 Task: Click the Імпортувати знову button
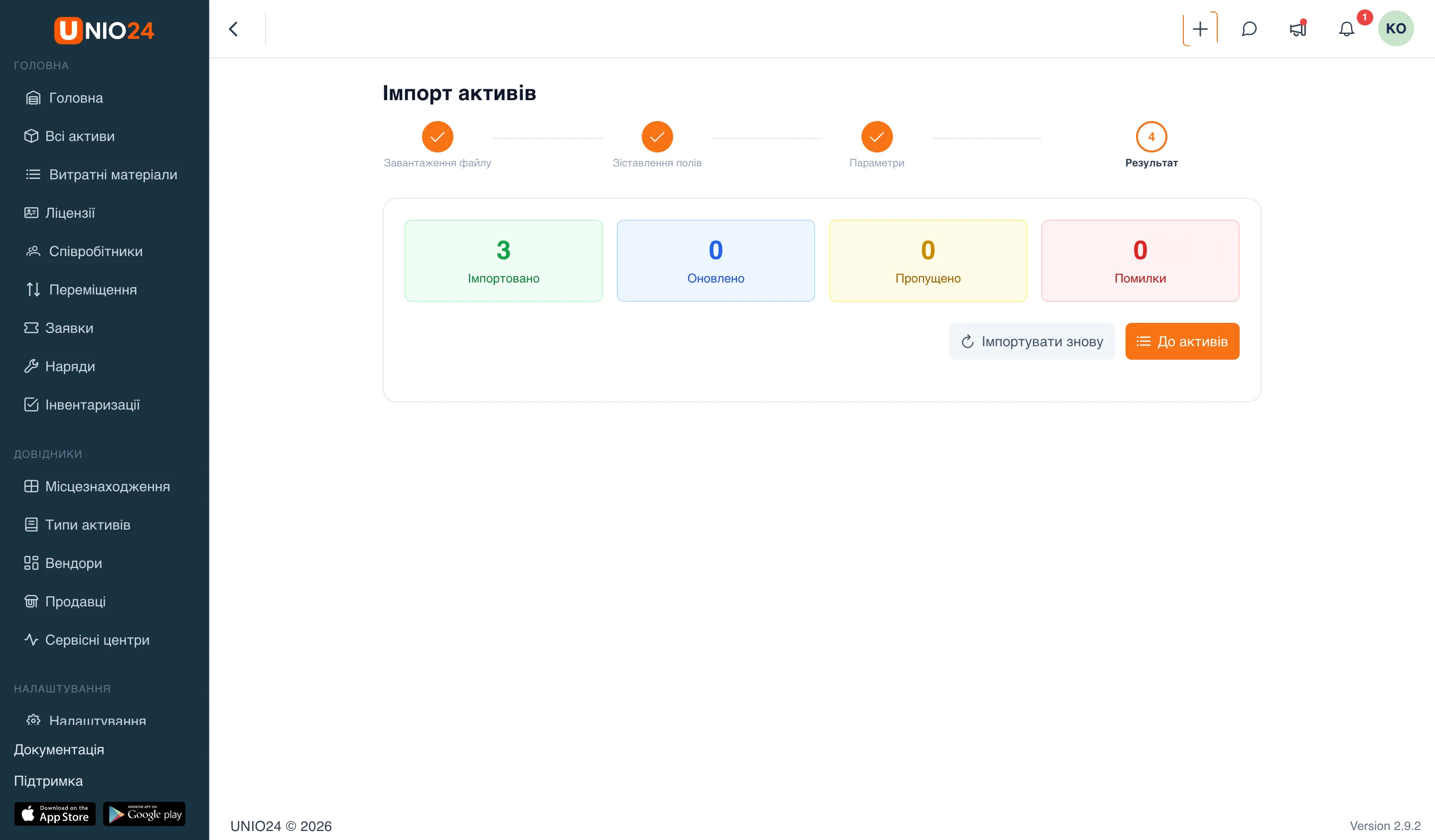click(1031, 341)
